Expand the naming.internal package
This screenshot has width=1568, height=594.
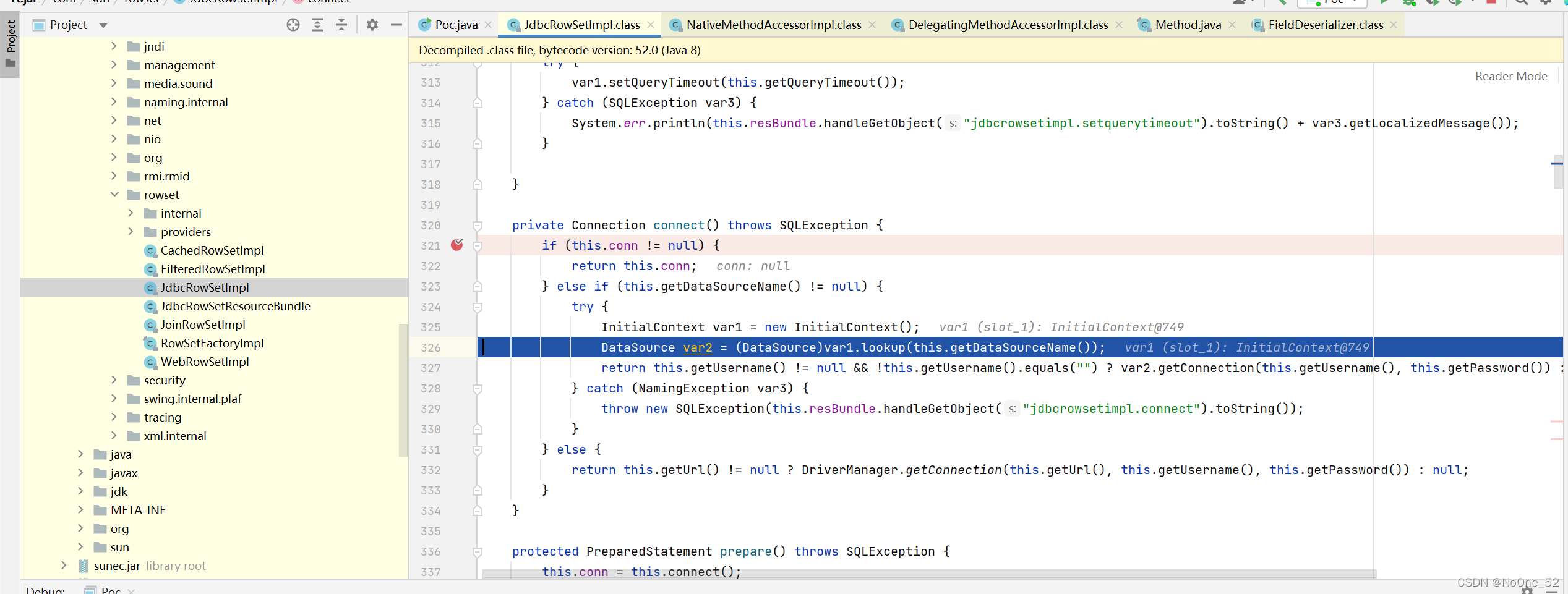[114, 101]
